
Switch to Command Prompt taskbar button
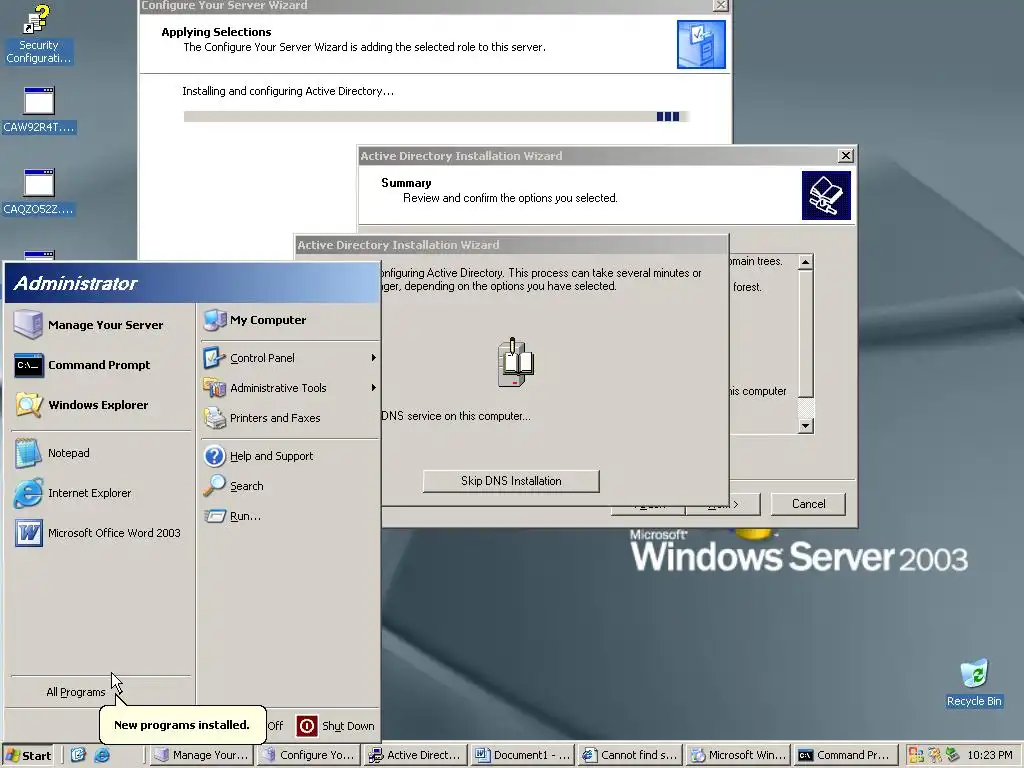845,755
